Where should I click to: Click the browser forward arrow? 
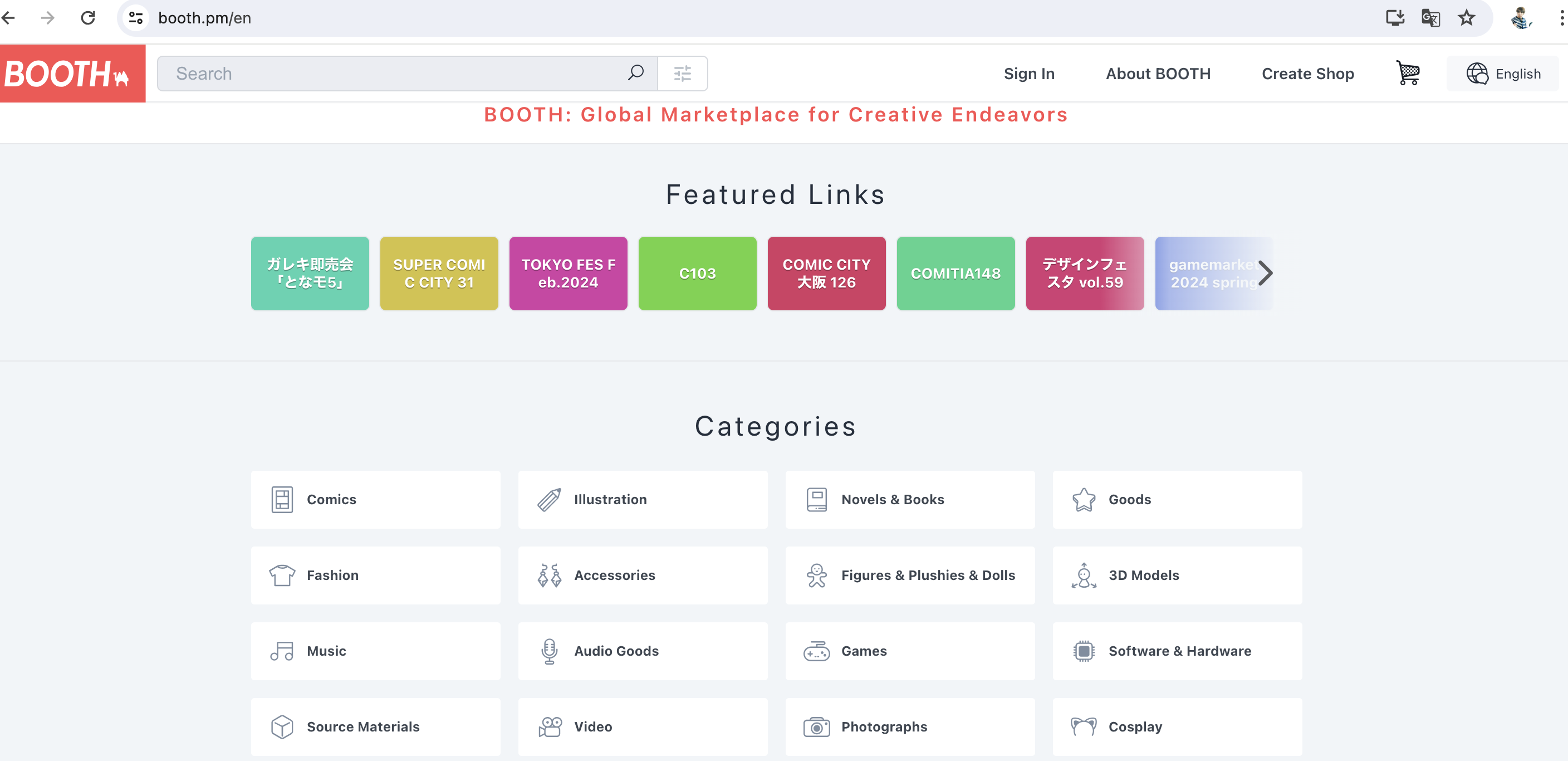(x=47, y=18)
